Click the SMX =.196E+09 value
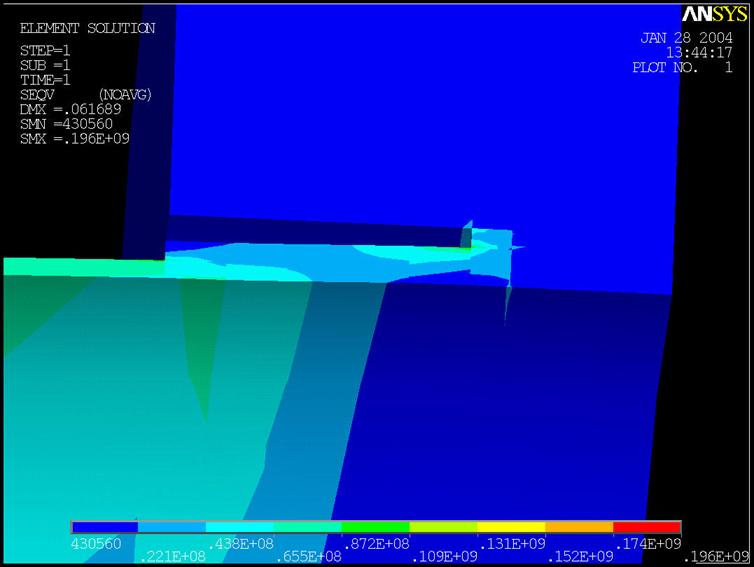 75,139
